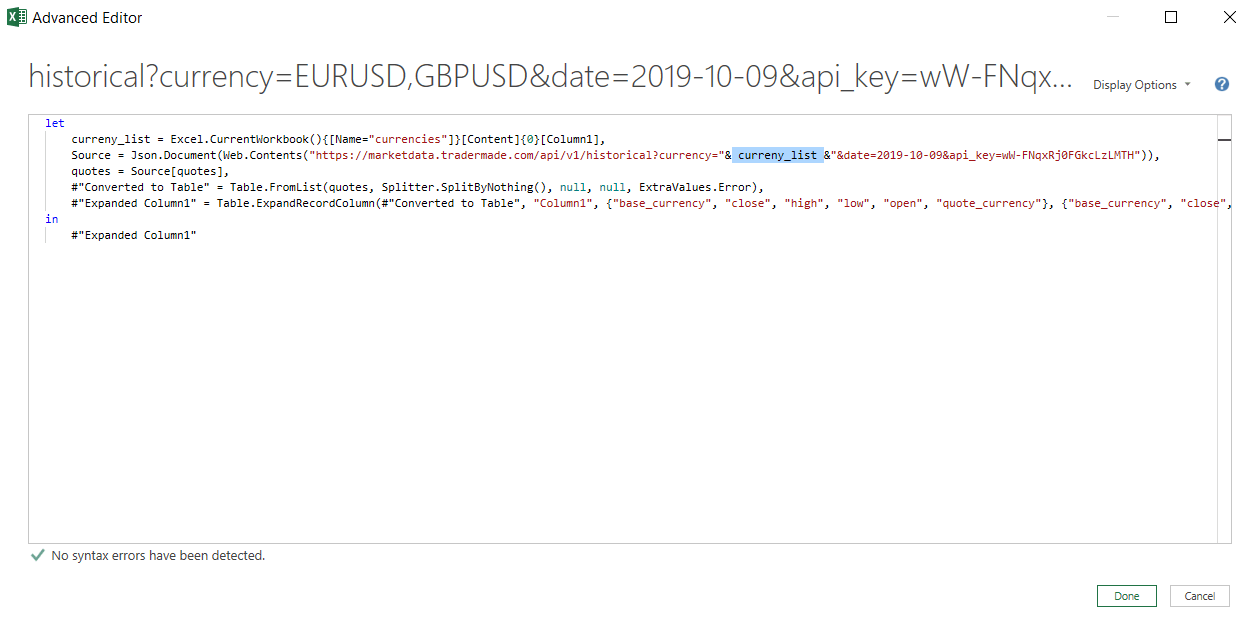
Task: Click the green checkmark syntax status icon
Action: click(38, 555)
